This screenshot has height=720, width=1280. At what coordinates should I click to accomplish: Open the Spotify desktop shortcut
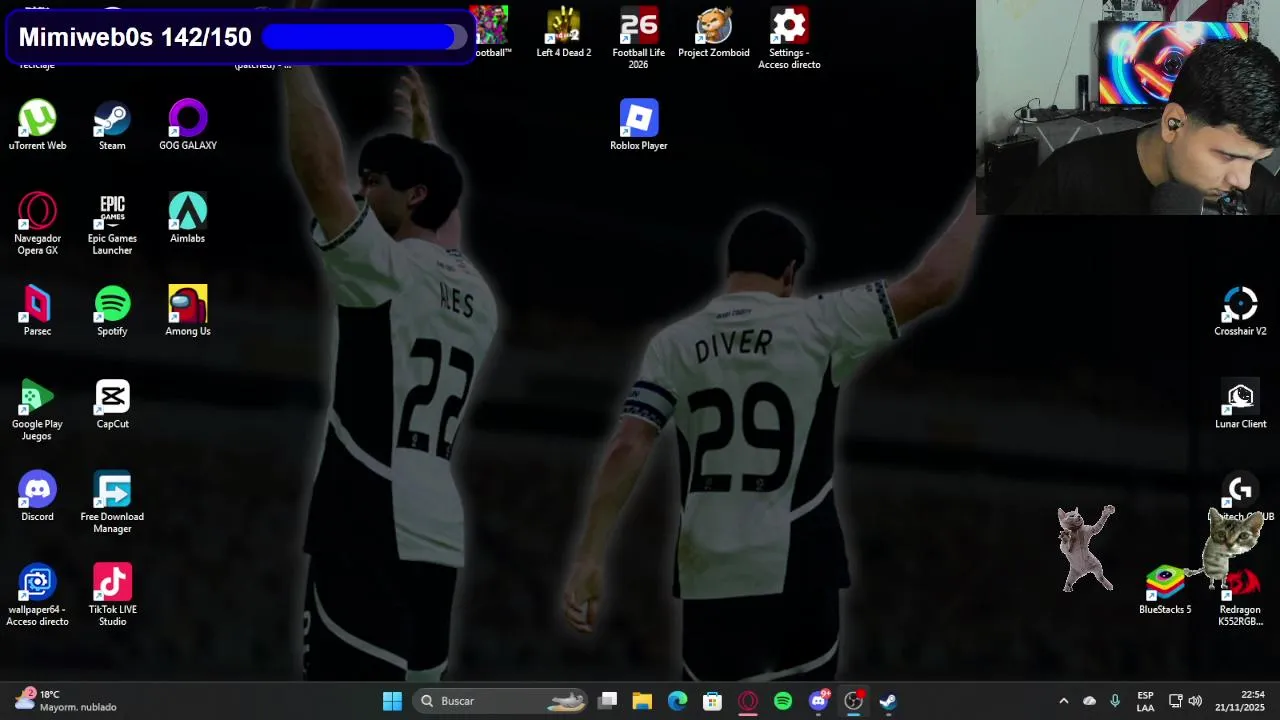pos(112,311)
